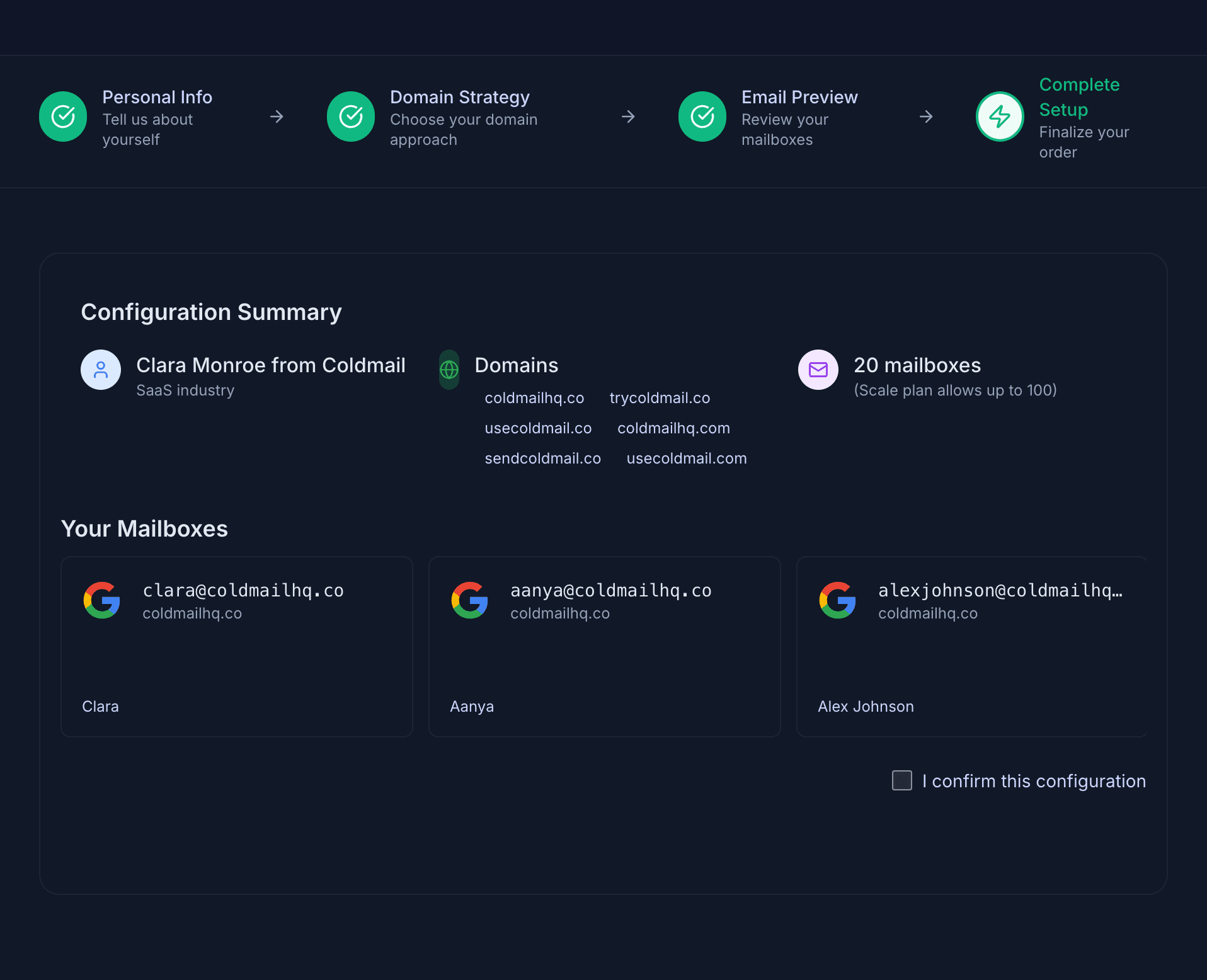The height and width of the screenshot is (980, 1207).
Task: Click the 20 mailboxes heading
Action: pyautogui.click(x=917, y=365)
